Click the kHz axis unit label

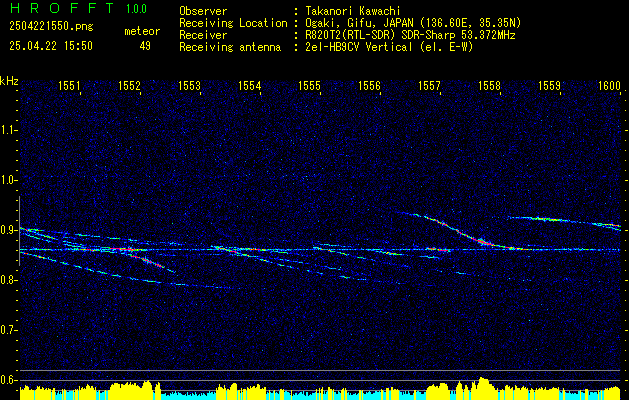coord(9,81)
